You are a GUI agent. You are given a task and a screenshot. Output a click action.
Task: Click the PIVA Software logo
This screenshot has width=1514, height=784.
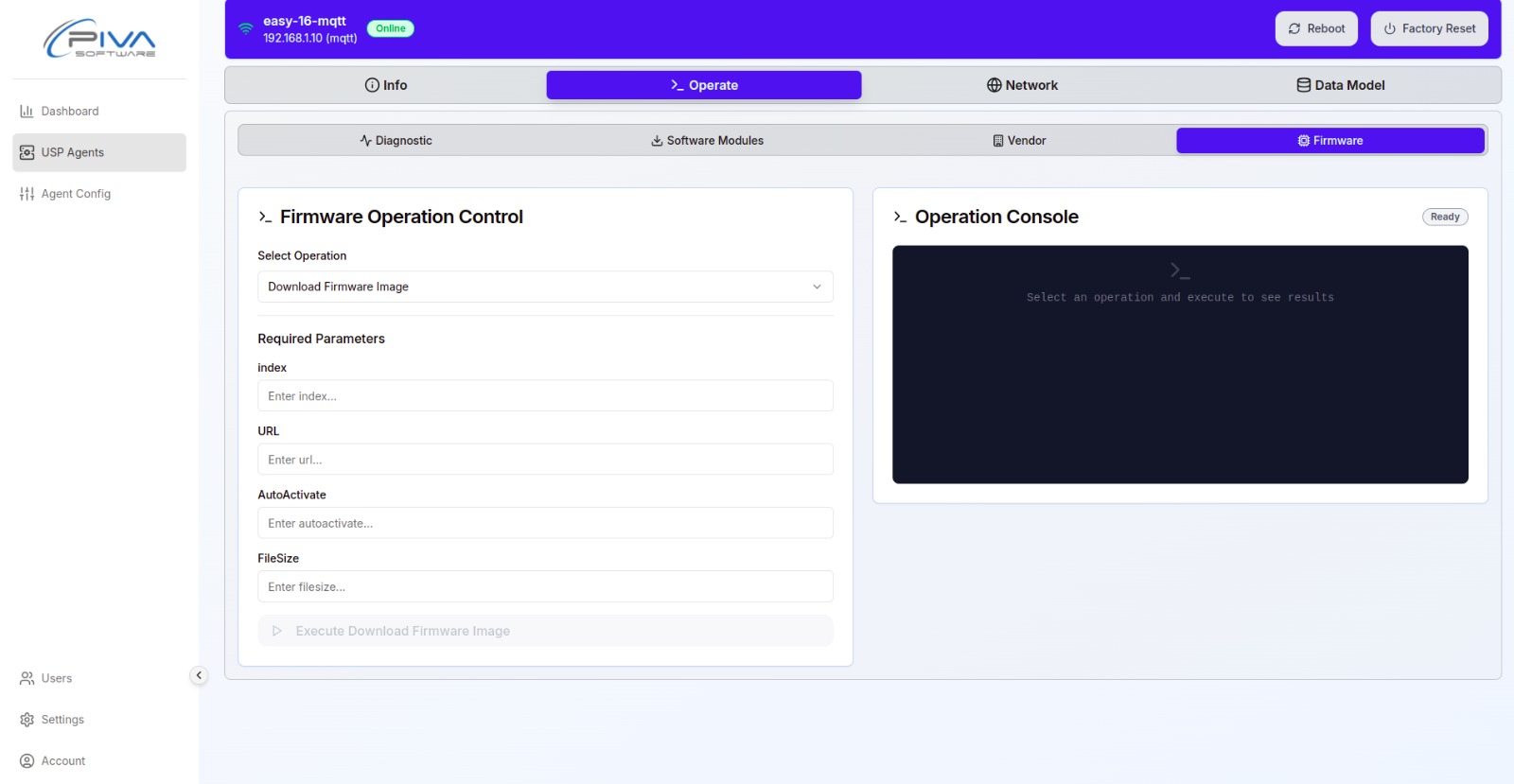click(99, 39)
